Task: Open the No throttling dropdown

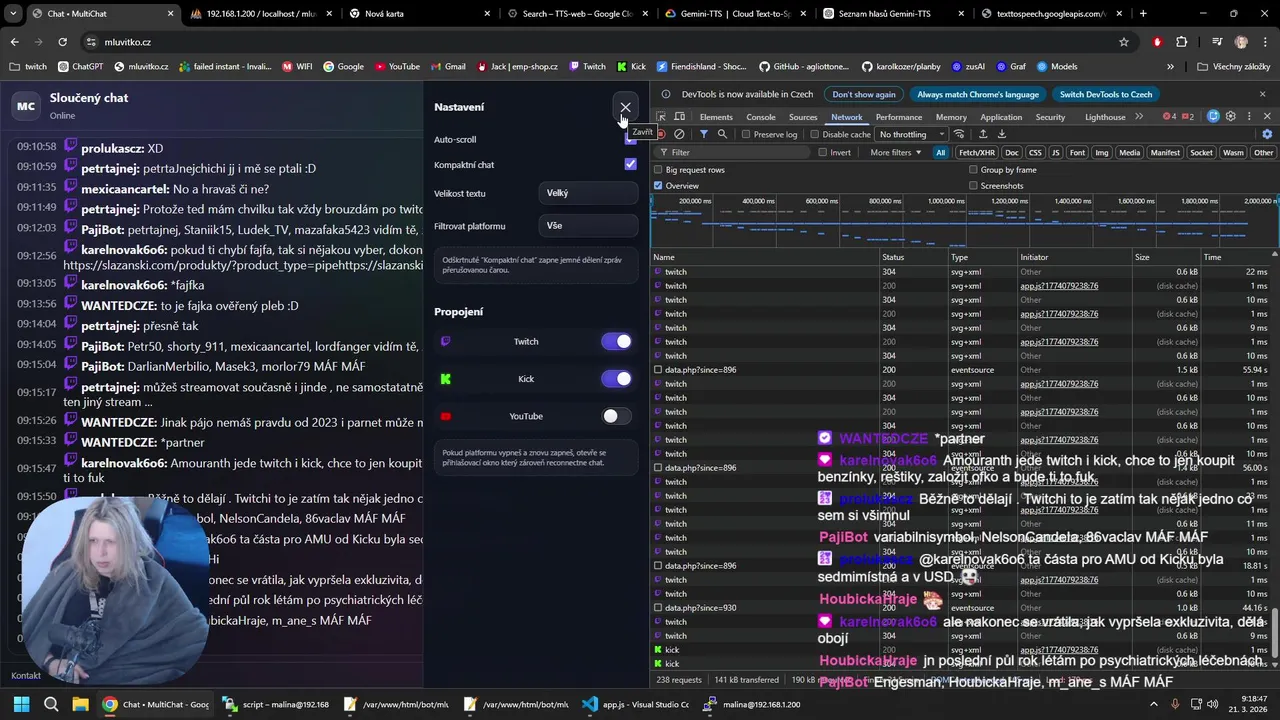Action: click(x=911, y=134)
